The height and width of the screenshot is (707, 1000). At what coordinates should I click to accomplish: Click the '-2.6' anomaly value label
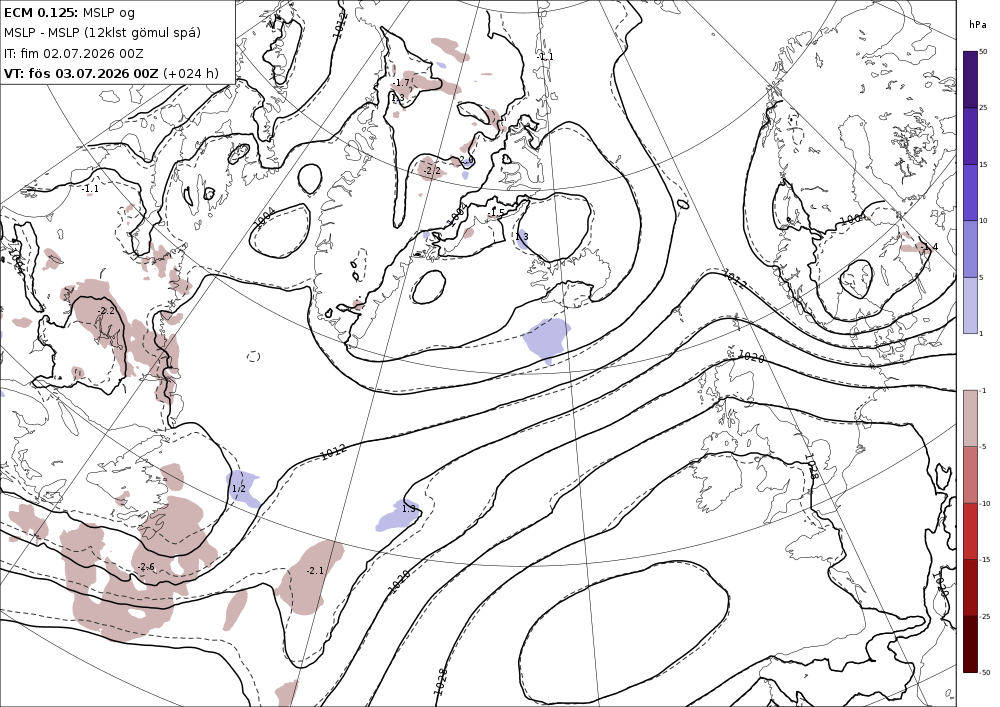146,567
